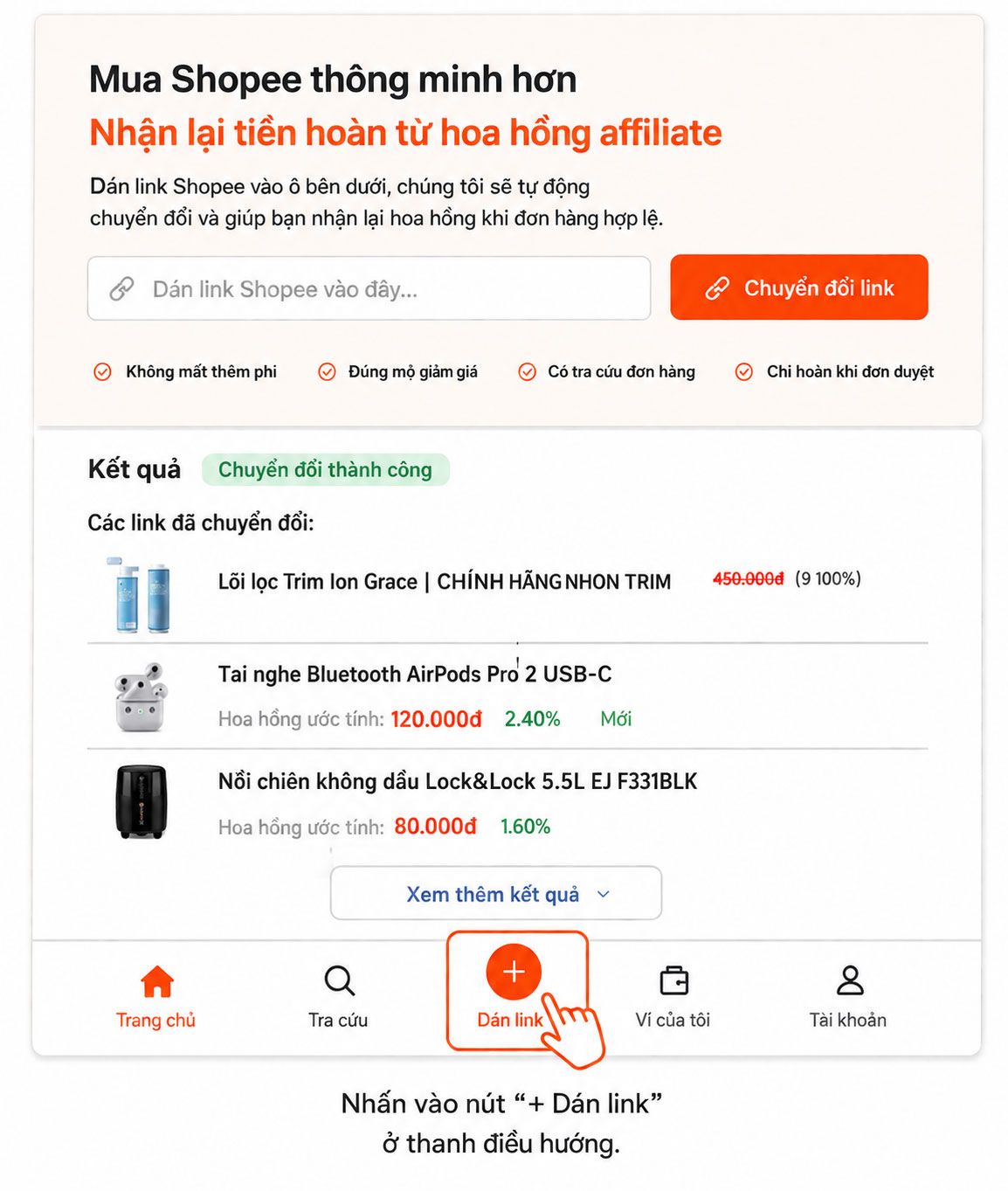This screenshot has height=1191, width=1008.
Task: Click the Xem thêm kết quả button
Action: point(496,893)
